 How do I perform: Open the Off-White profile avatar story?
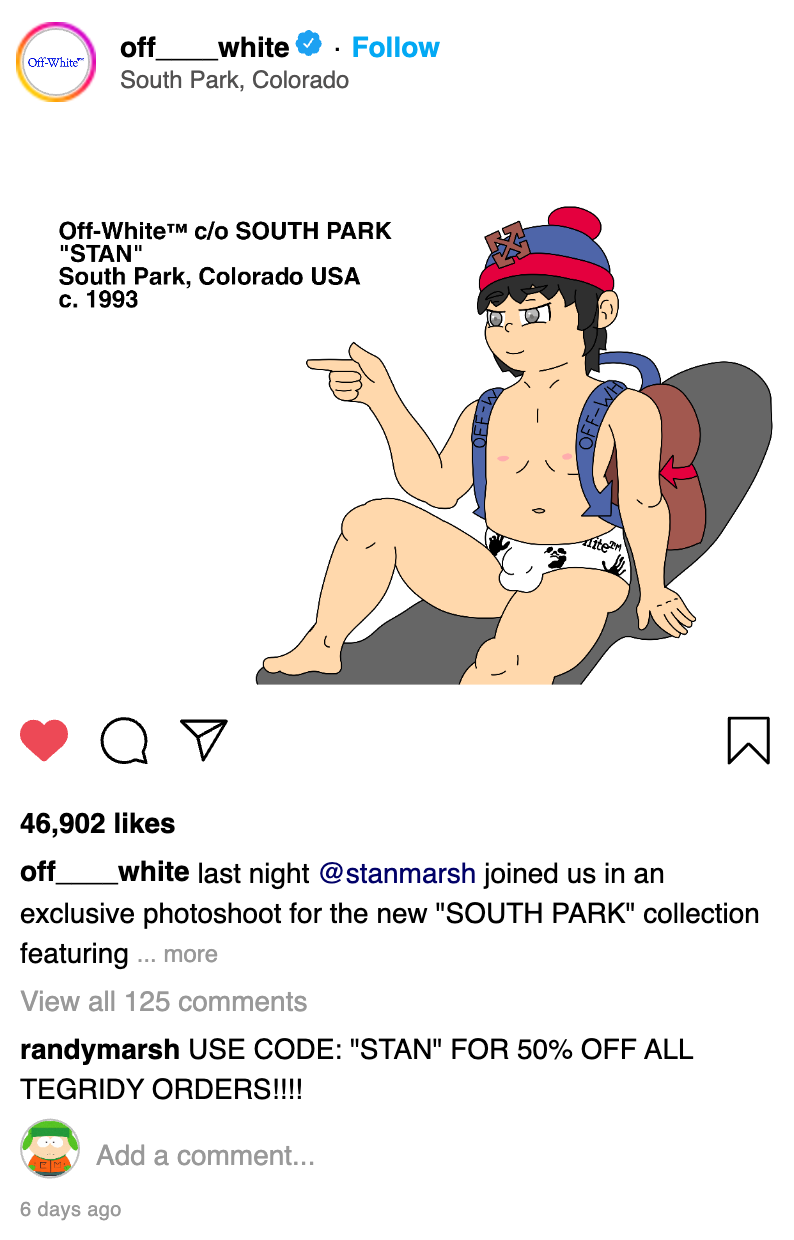[57, 62]
